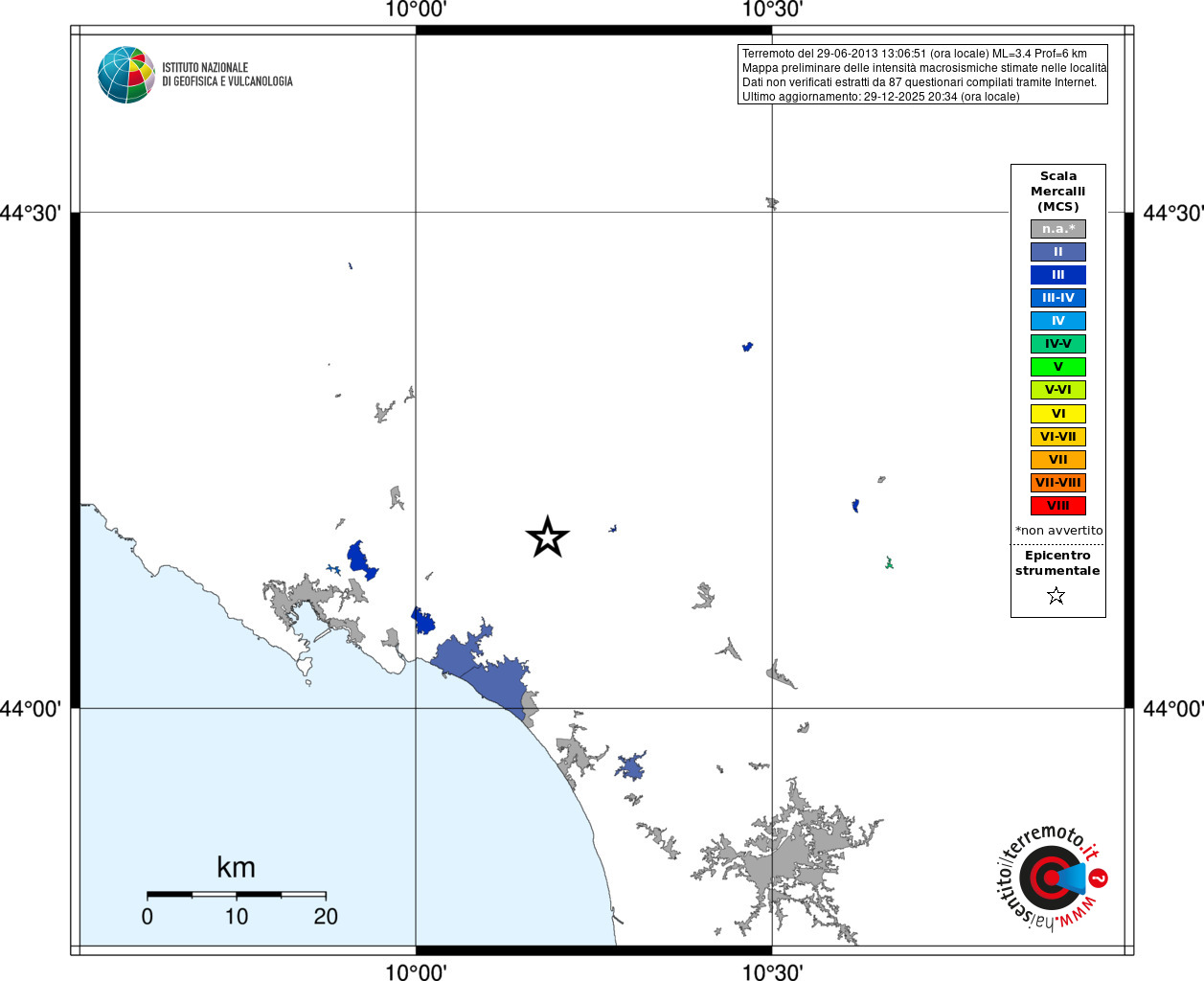Click the 'Scala Mercalli (MCS)' legend title

(x=1058, y=192)
